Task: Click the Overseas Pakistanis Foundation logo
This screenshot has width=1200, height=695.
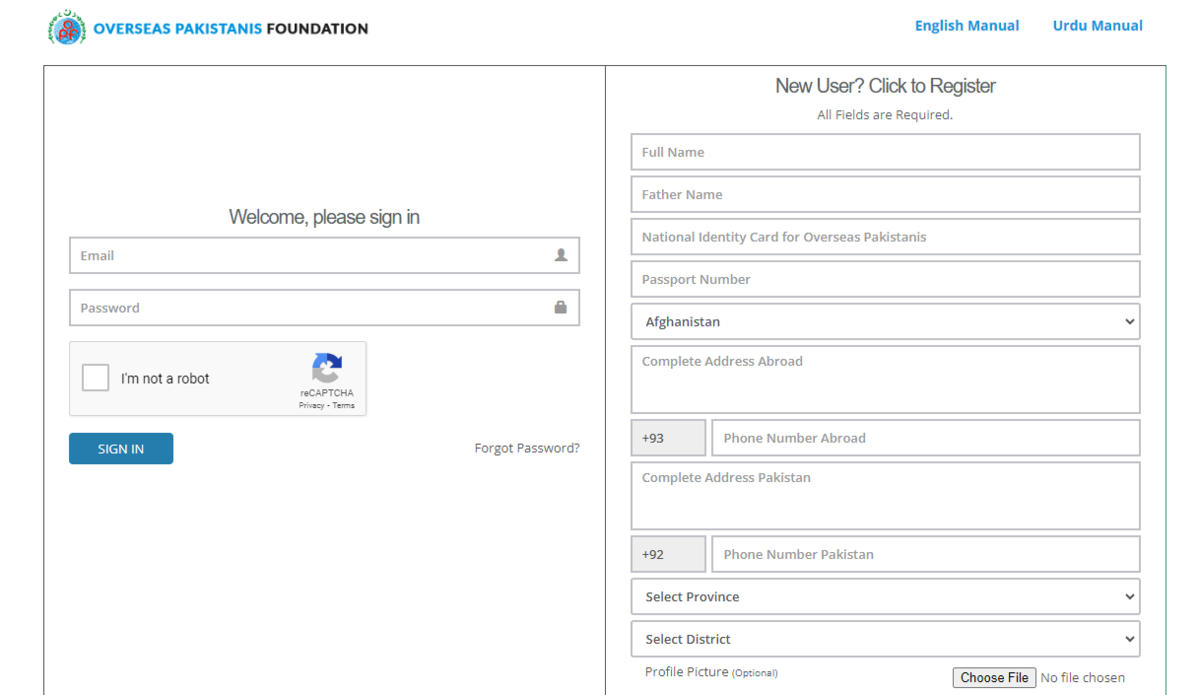Action: pos(67,28)
